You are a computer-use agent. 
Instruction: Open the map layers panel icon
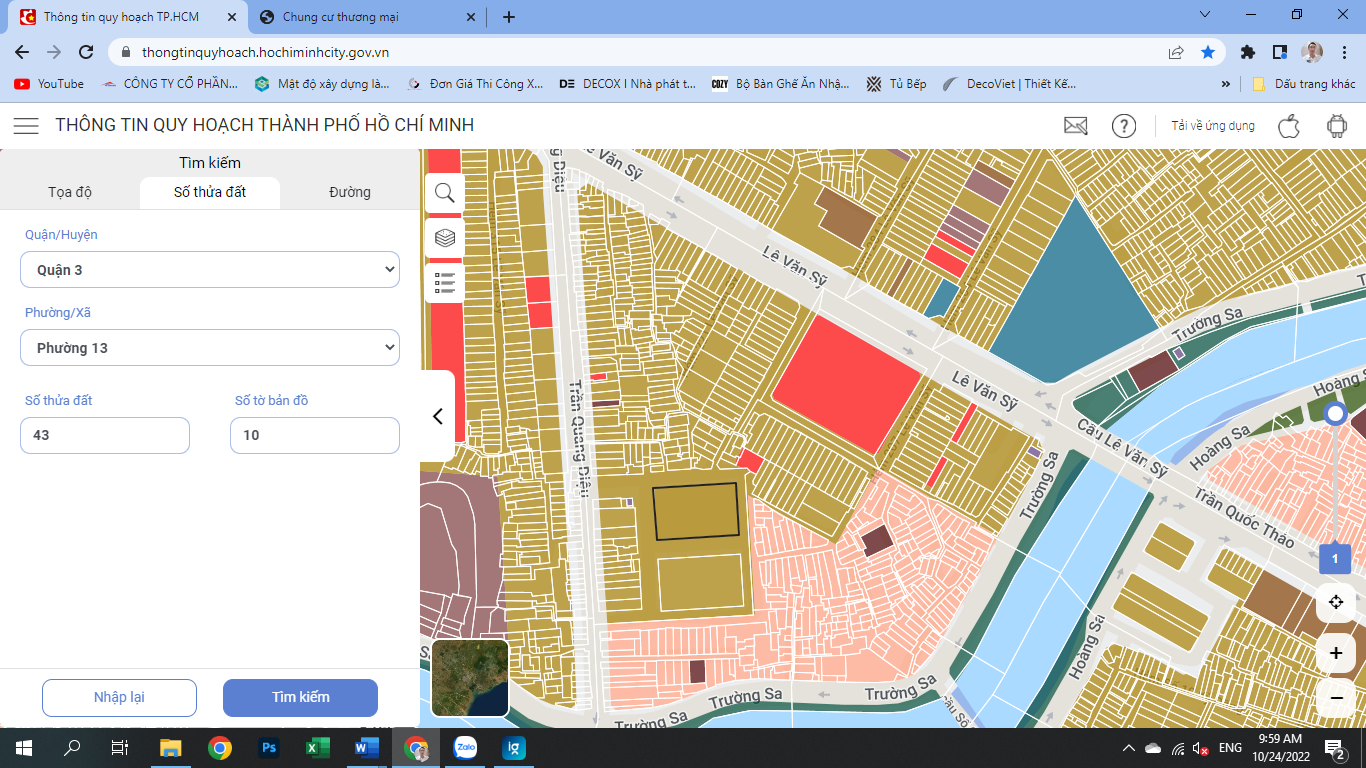(x=445, y=238)
